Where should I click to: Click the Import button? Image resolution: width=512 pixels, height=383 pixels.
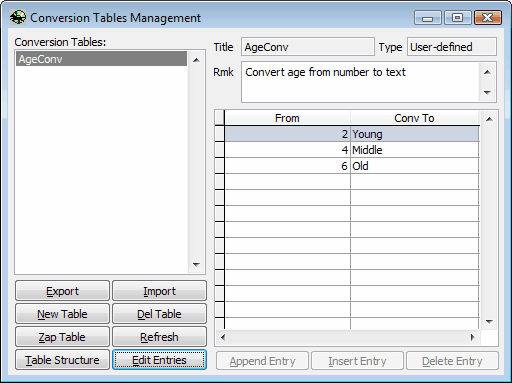coord(159,291)
